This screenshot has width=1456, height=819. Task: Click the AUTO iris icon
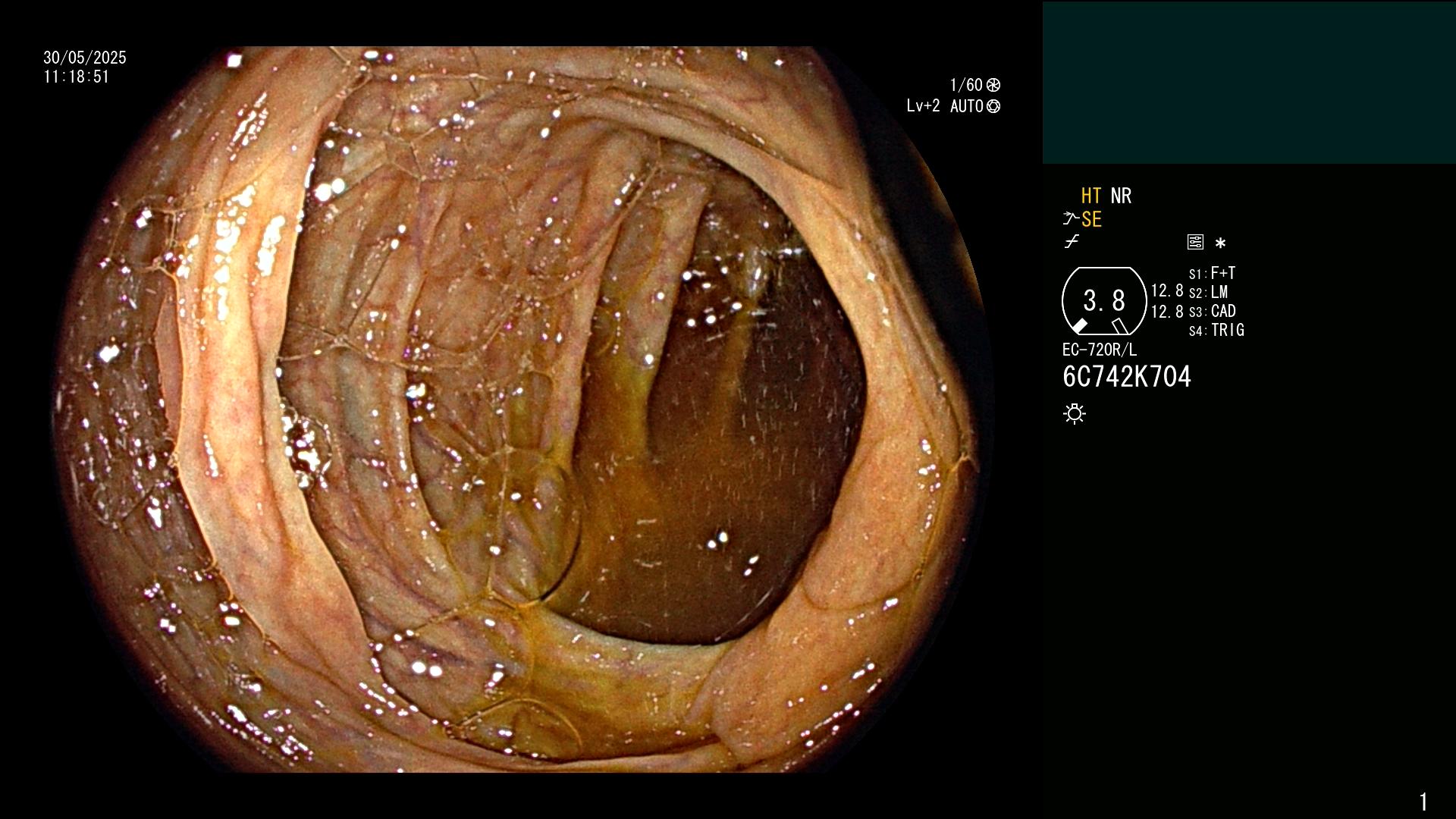coord(993,106)
